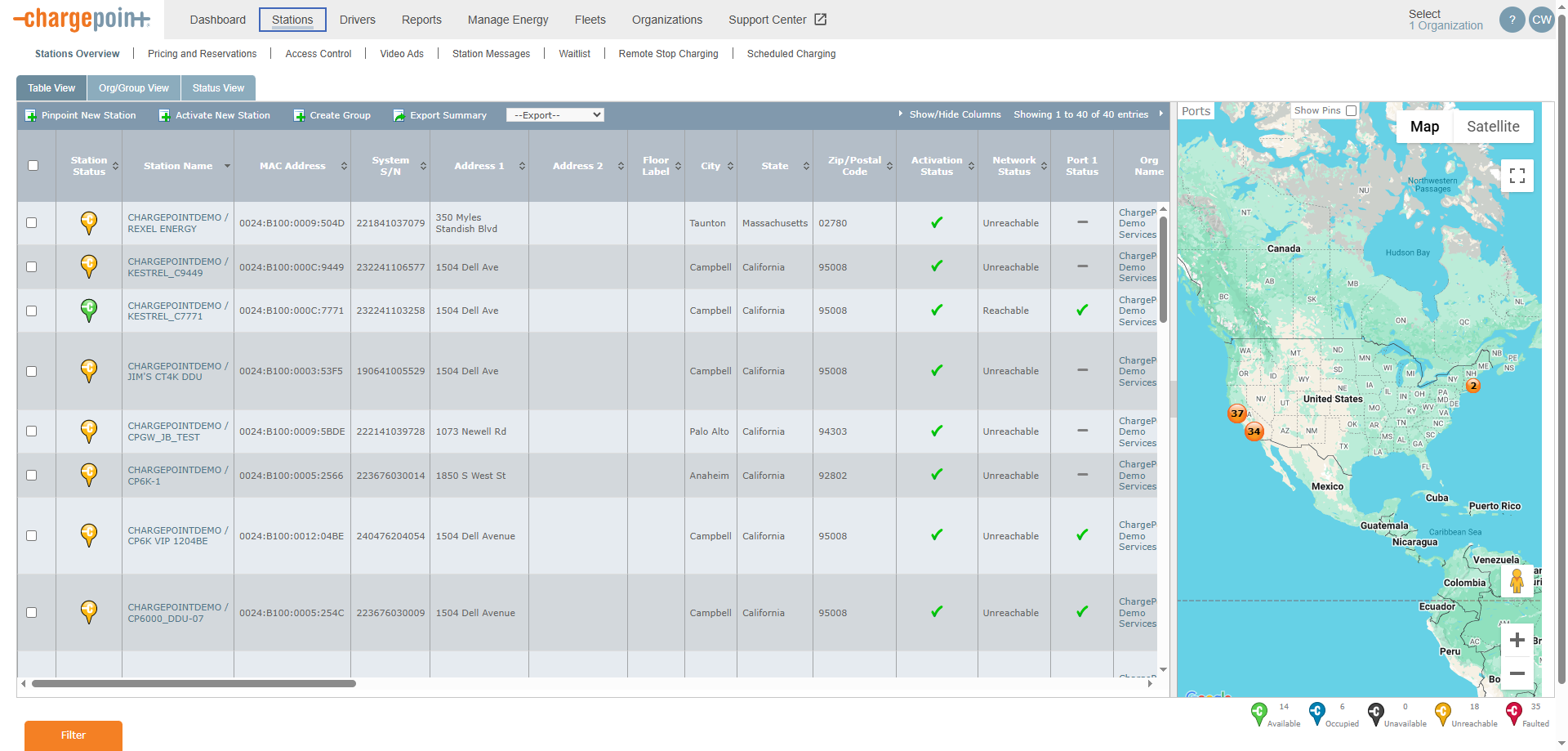Click the green pin for KESTREL_C7771
Screen dimensions: 1568x751
(x=89, y=310)
